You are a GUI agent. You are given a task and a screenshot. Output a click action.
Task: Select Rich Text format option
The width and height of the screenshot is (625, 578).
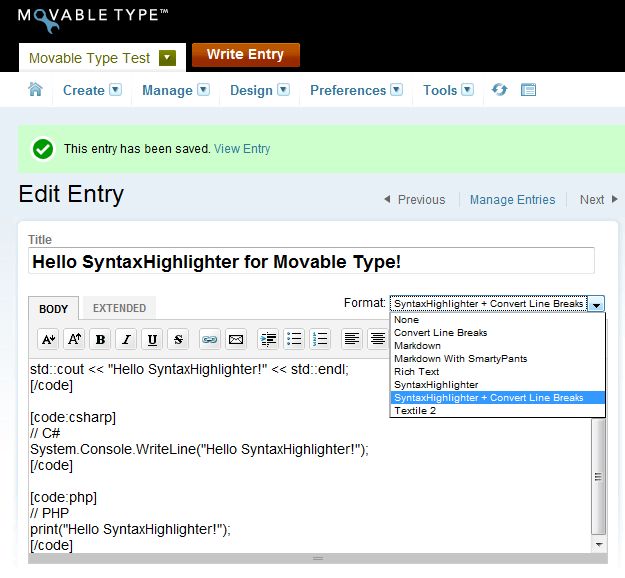tap(497, 372)
